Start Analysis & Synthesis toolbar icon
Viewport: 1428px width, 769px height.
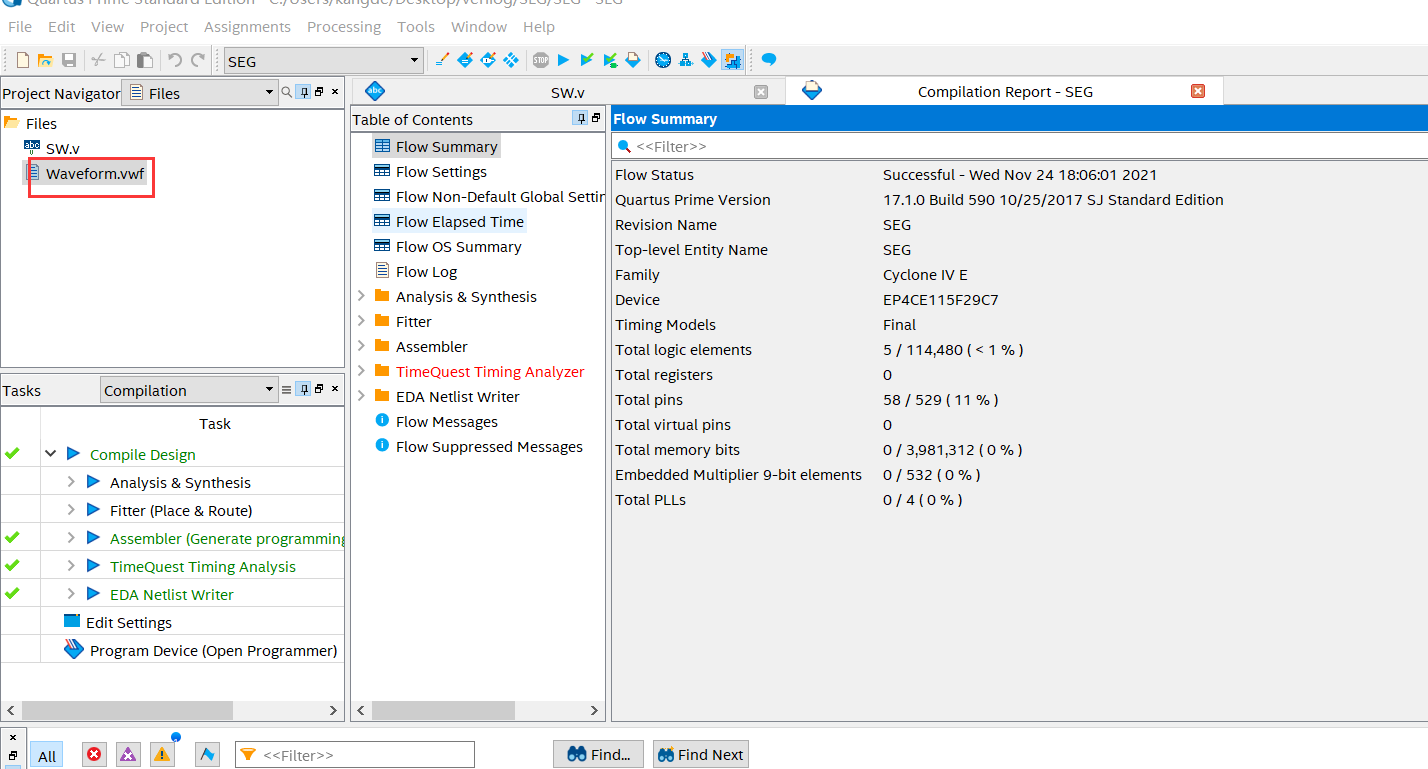[x=610, y=60]
